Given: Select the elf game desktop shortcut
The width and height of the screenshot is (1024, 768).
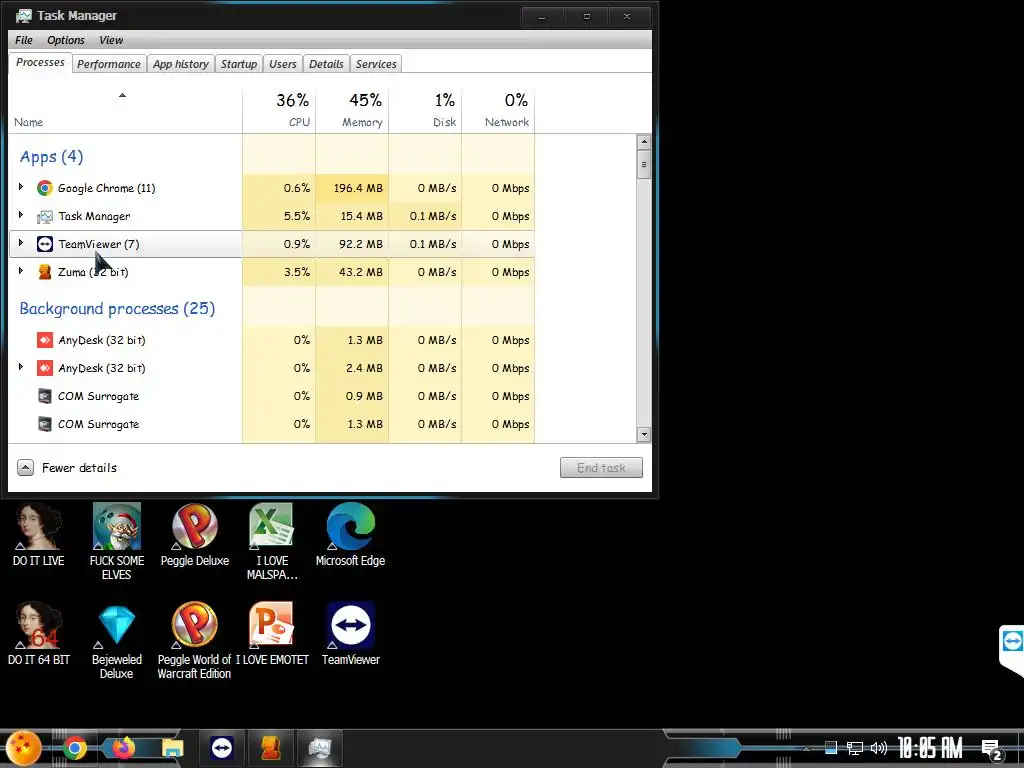Looking at the screenshot, I should pyautogui.click(x=116, y=541).
